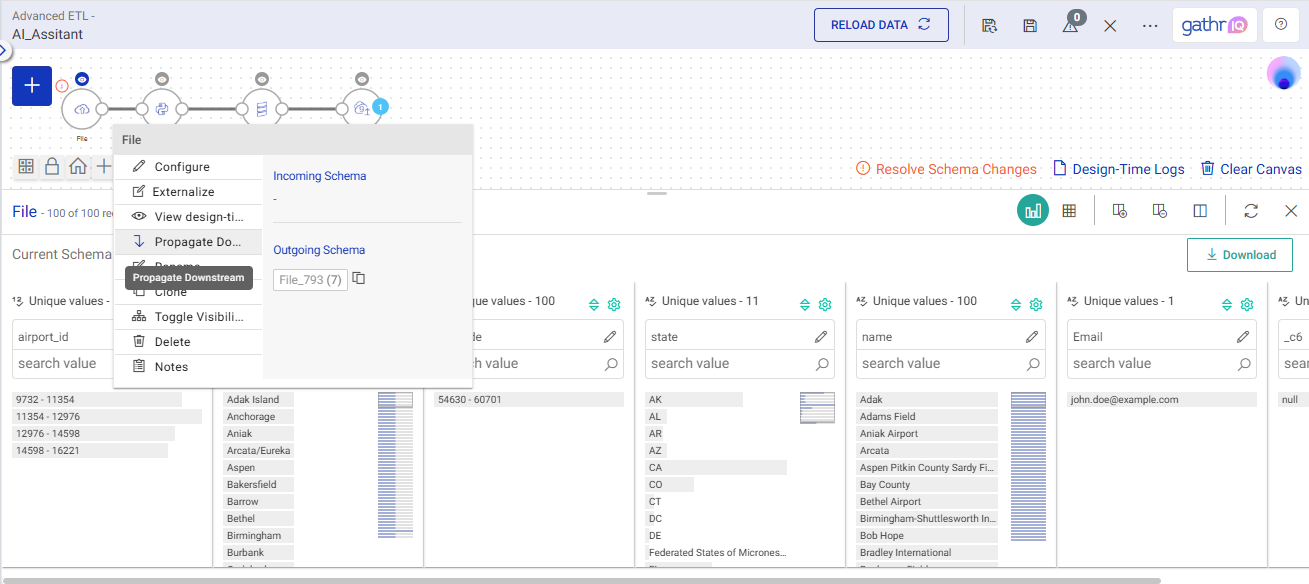Open the warnings alert icon with badge
1309x584 pixels.
click(x=1070, y=26)
